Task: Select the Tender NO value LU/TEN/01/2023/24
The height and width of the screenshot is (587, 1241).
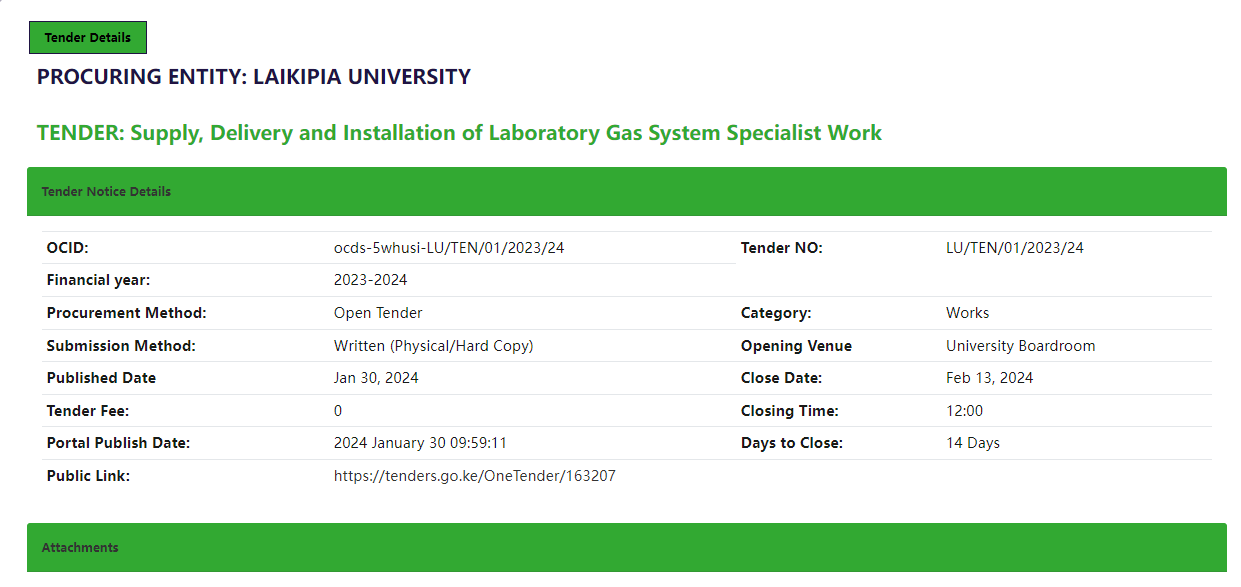Action: pyautogui.click(x=1014, y=248)
